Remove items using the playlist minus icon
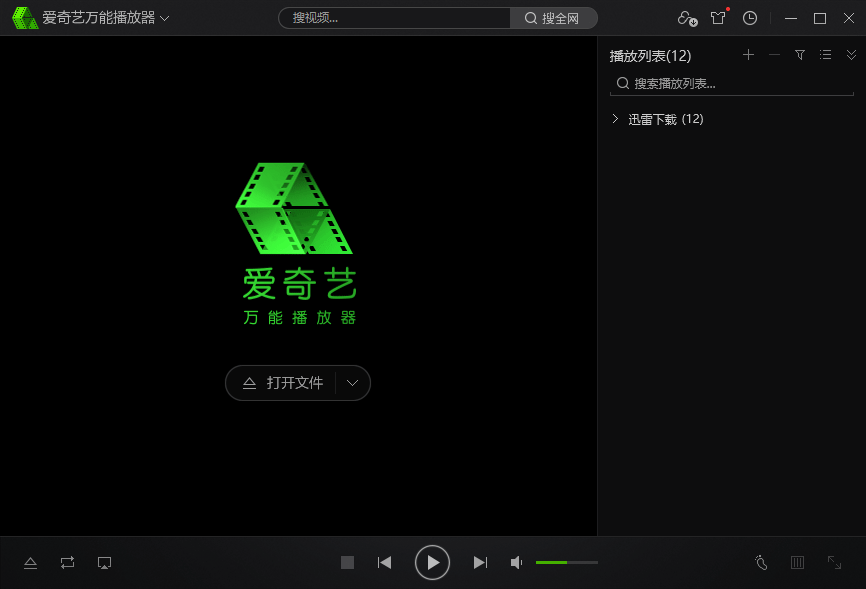866x589 pixels. pos(774,55)
